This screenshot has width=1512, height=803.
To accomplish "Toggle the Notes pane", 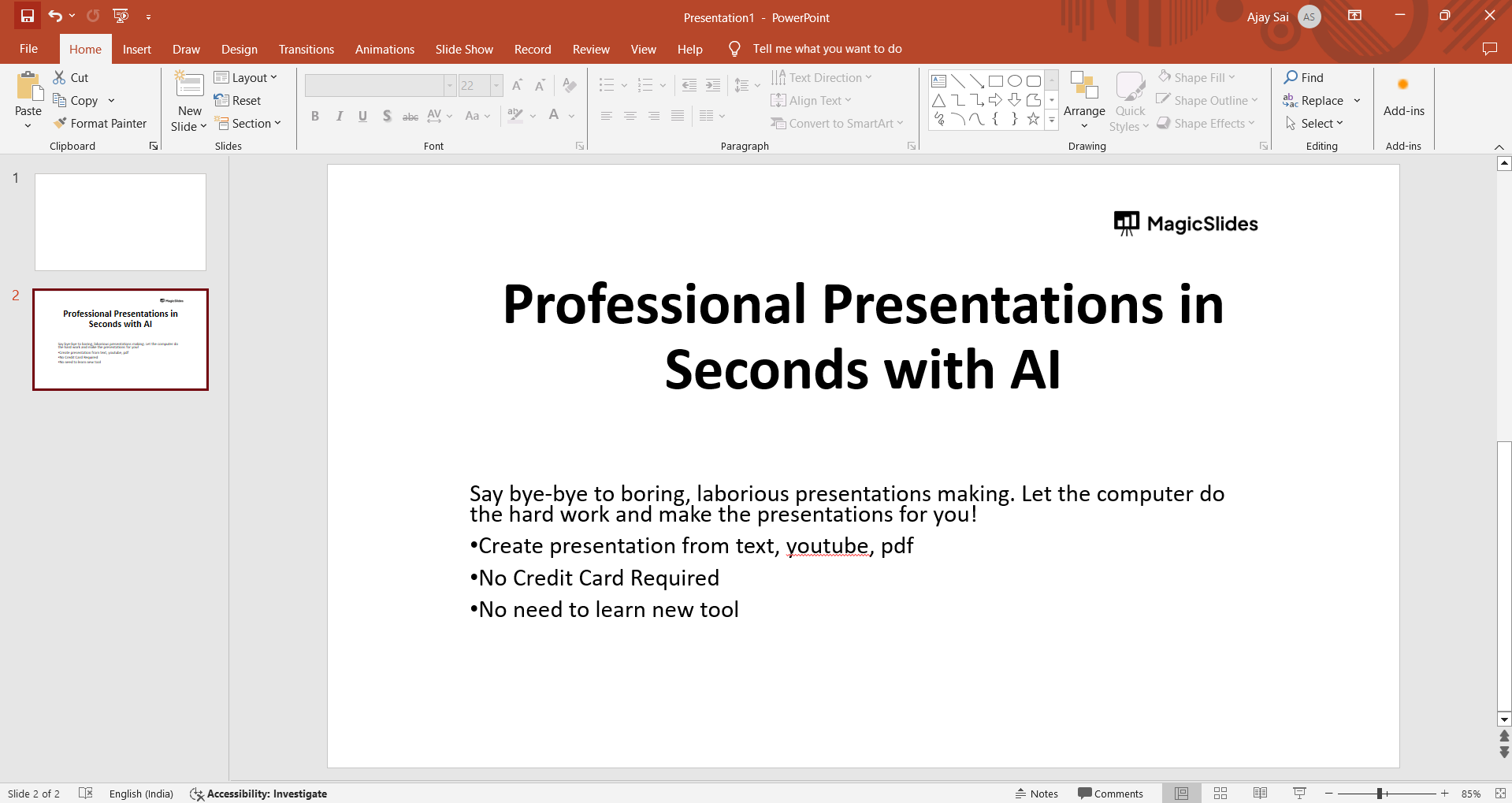I will [1036, 794].
